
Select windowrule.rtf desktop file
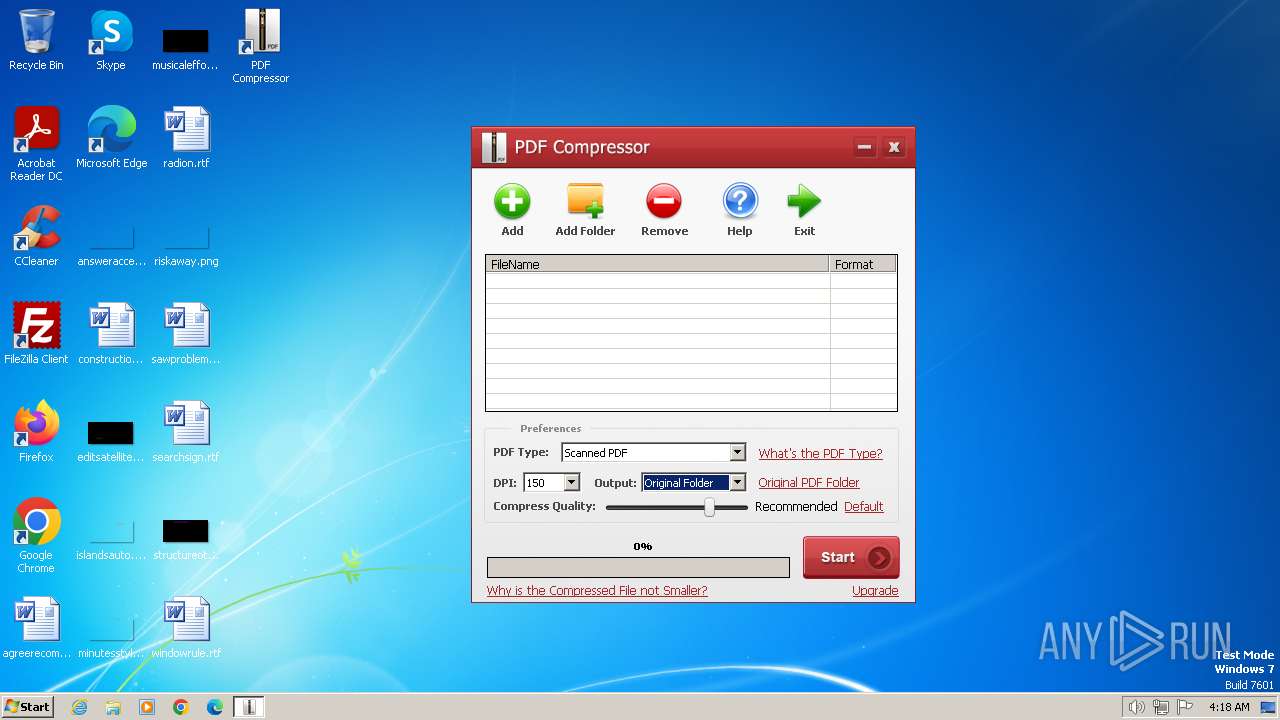[x=186, y=628]
